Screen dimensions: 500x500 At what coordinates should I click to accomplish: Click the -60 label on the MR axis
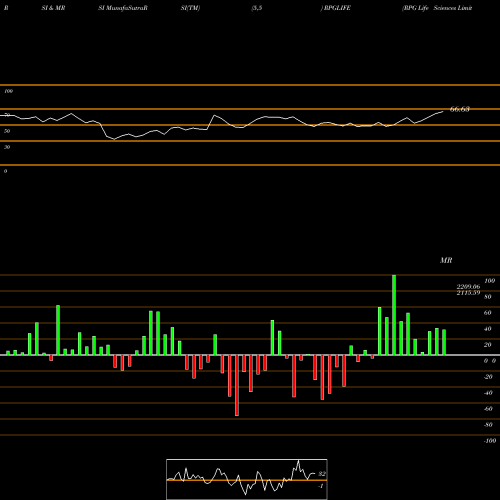[x=488, y=409]
